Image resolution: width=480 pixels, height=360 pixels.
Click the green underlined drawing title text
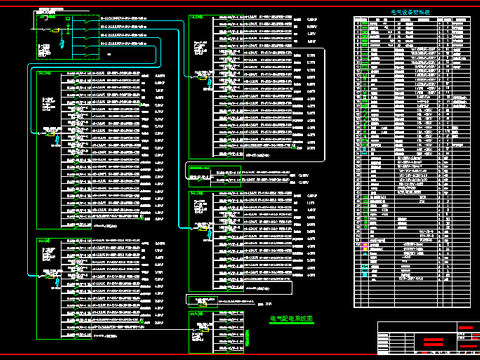[292, 319]
